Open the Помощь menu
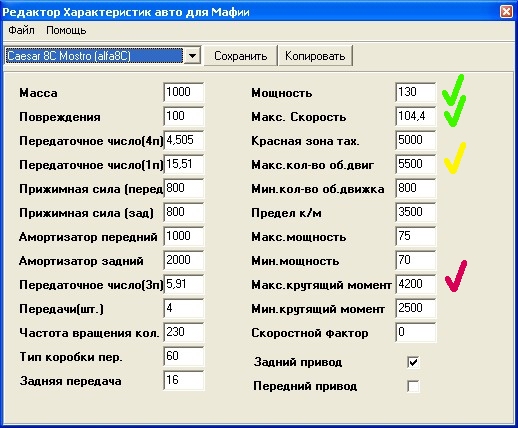Viewport: 518px width, 428px height. (x=66, y=30)
